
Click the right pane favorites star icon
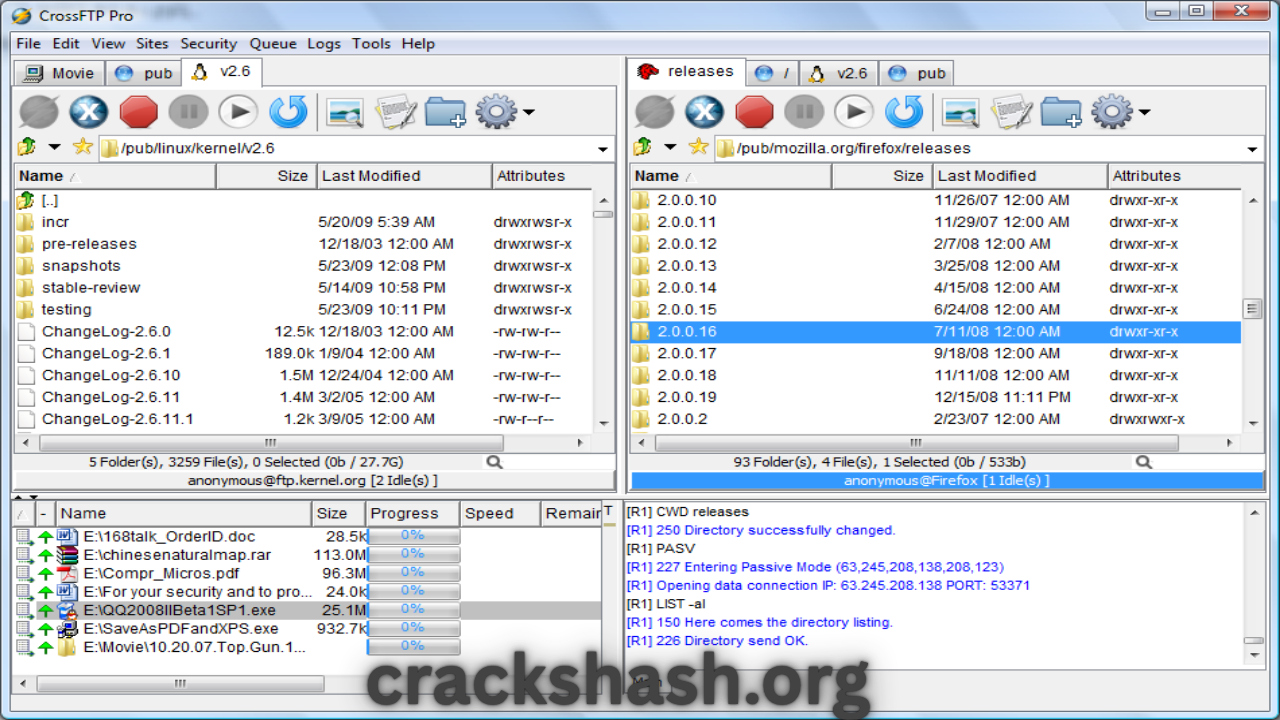(699, 147)
